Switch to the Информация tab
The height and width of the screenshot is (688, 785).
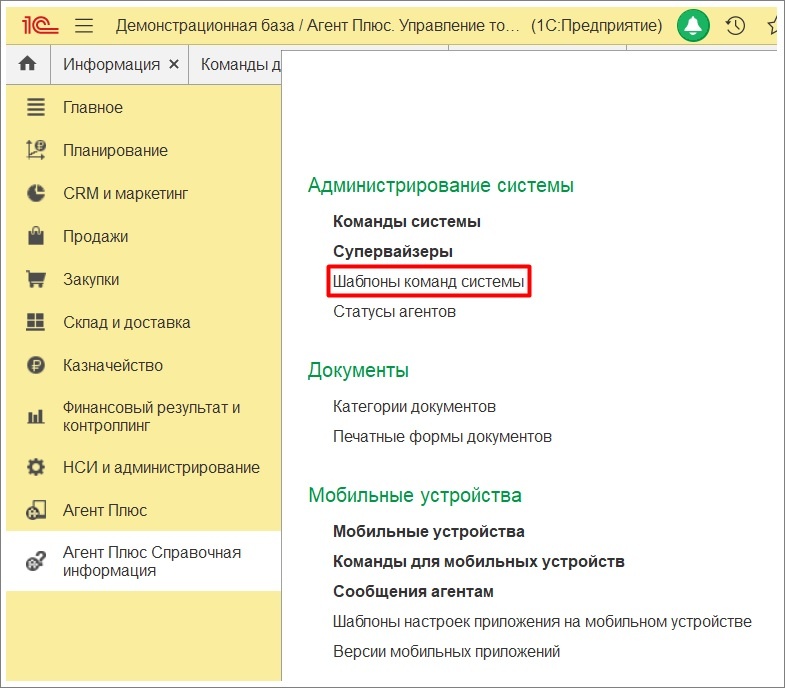click(111, 64)
